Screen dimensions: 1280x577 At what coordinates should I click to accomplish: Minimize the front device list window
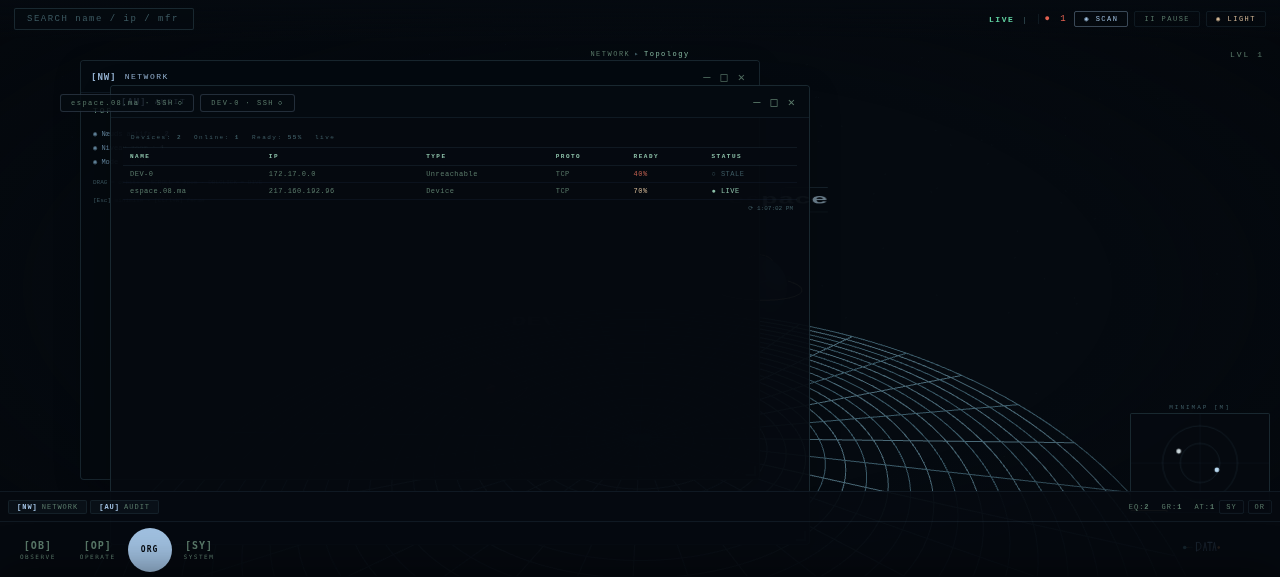click(x=757, y=102)
